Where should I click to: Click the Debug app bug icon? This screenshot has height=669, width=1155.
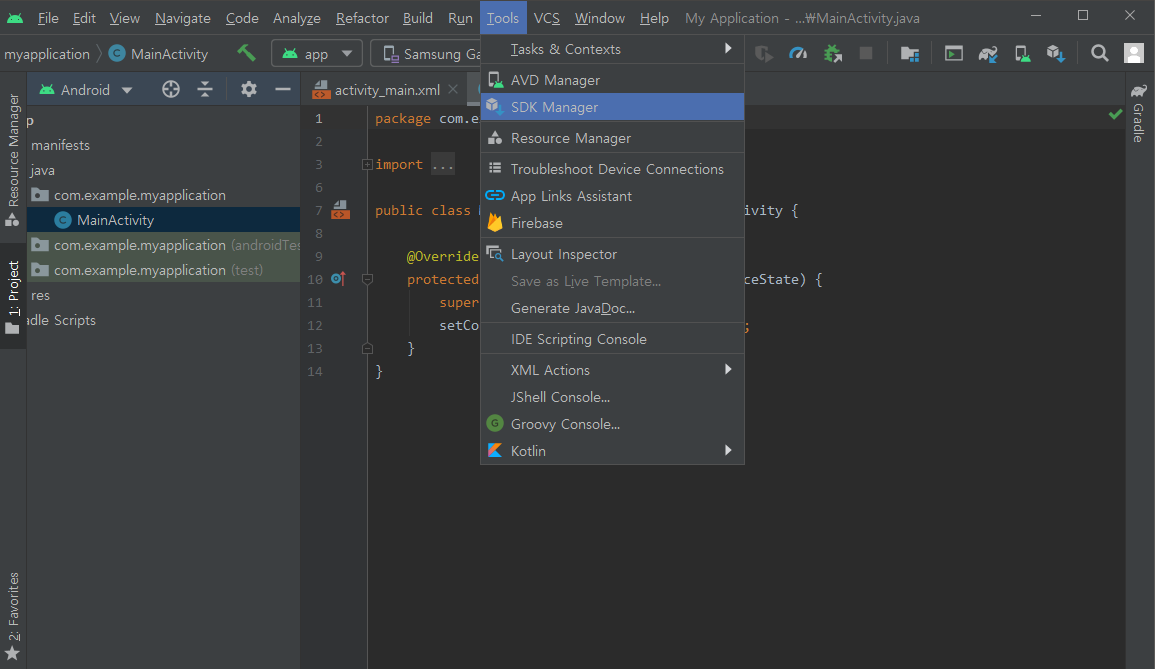832,53
